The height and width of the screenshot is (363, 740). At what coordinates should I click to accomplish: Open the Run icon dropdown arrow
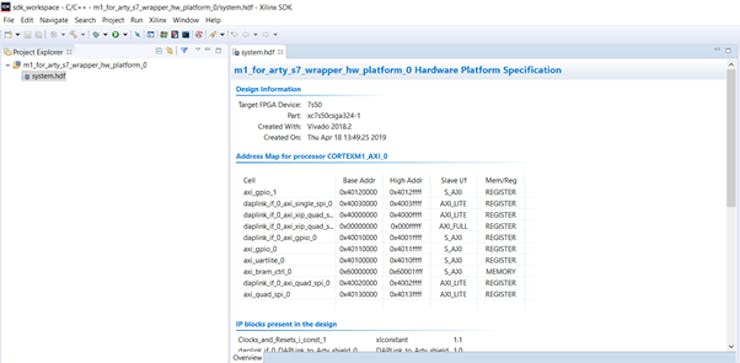(125, 34)
